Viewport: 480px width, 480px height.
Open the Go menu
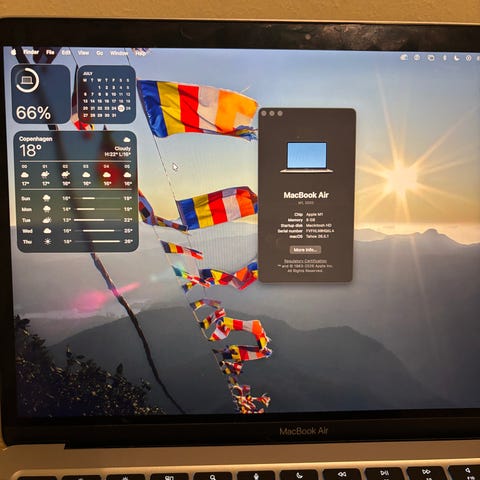[x=100, y=53]
